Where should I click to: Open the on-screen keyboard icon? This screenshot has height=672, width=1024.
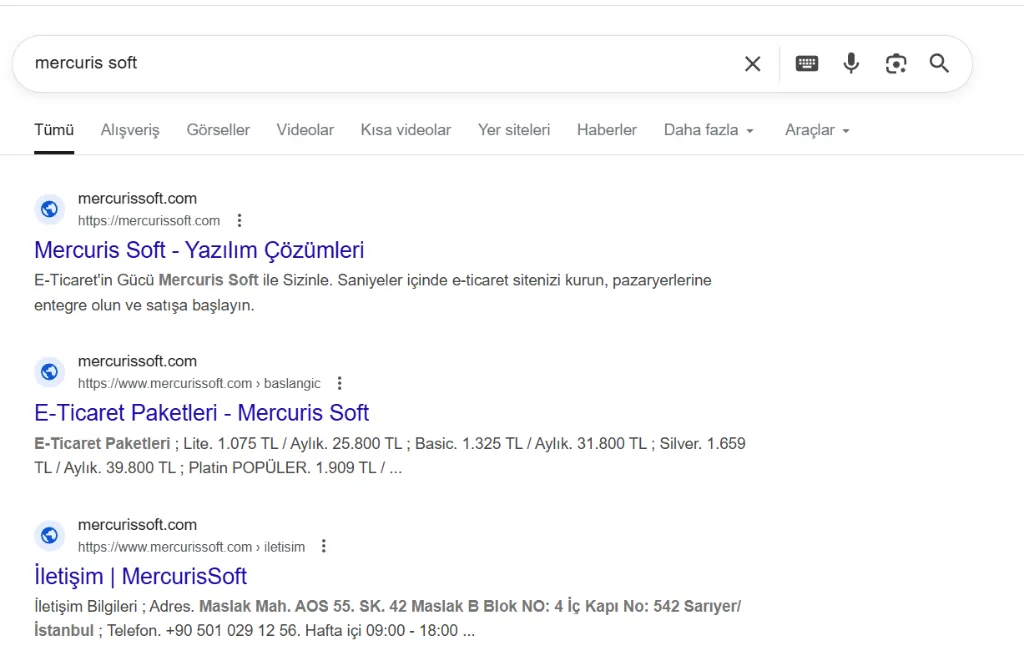(x=806, y=64)
